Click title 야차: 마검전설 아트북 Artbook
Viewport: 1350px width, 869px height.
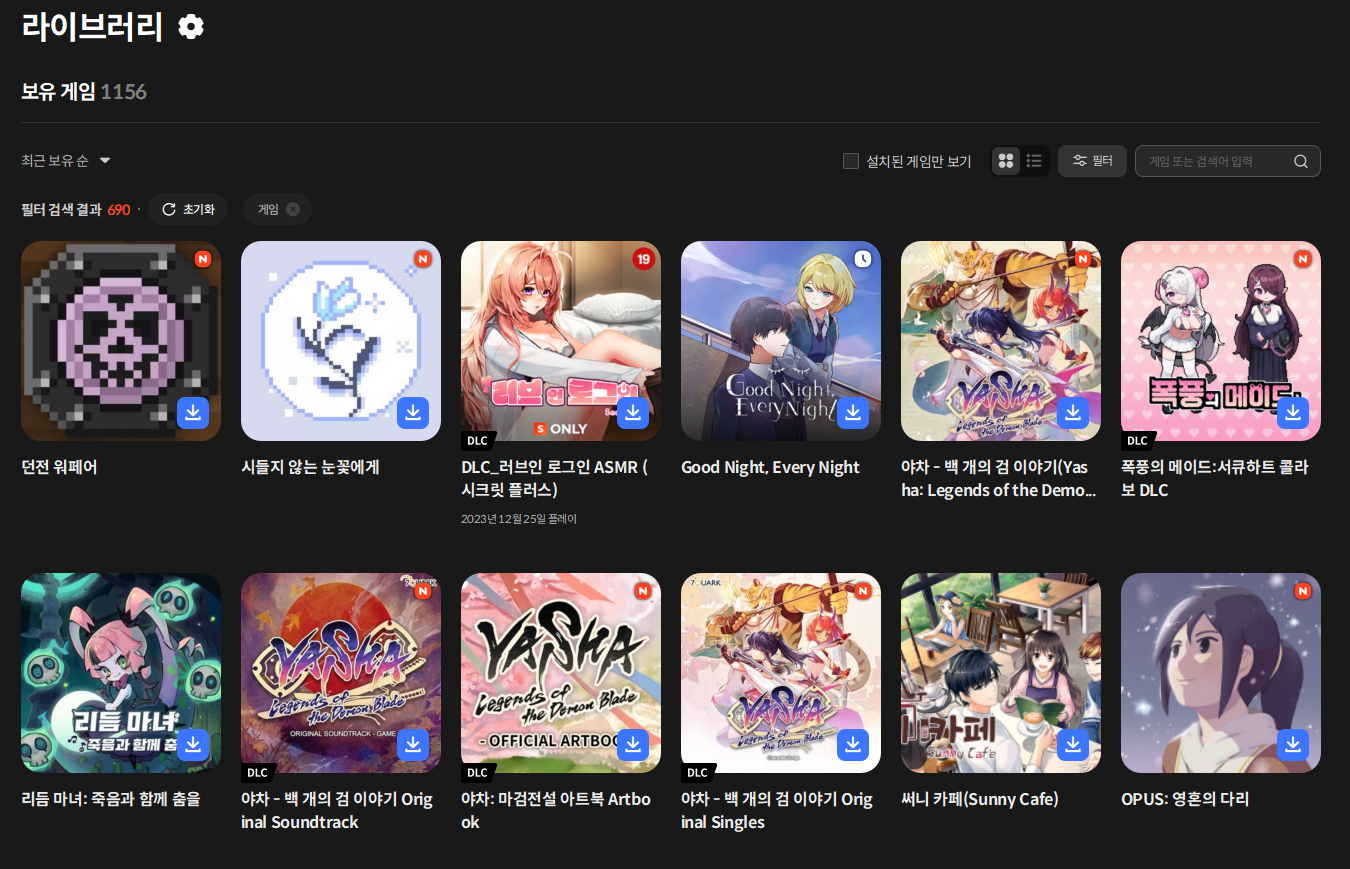[556, 810]
